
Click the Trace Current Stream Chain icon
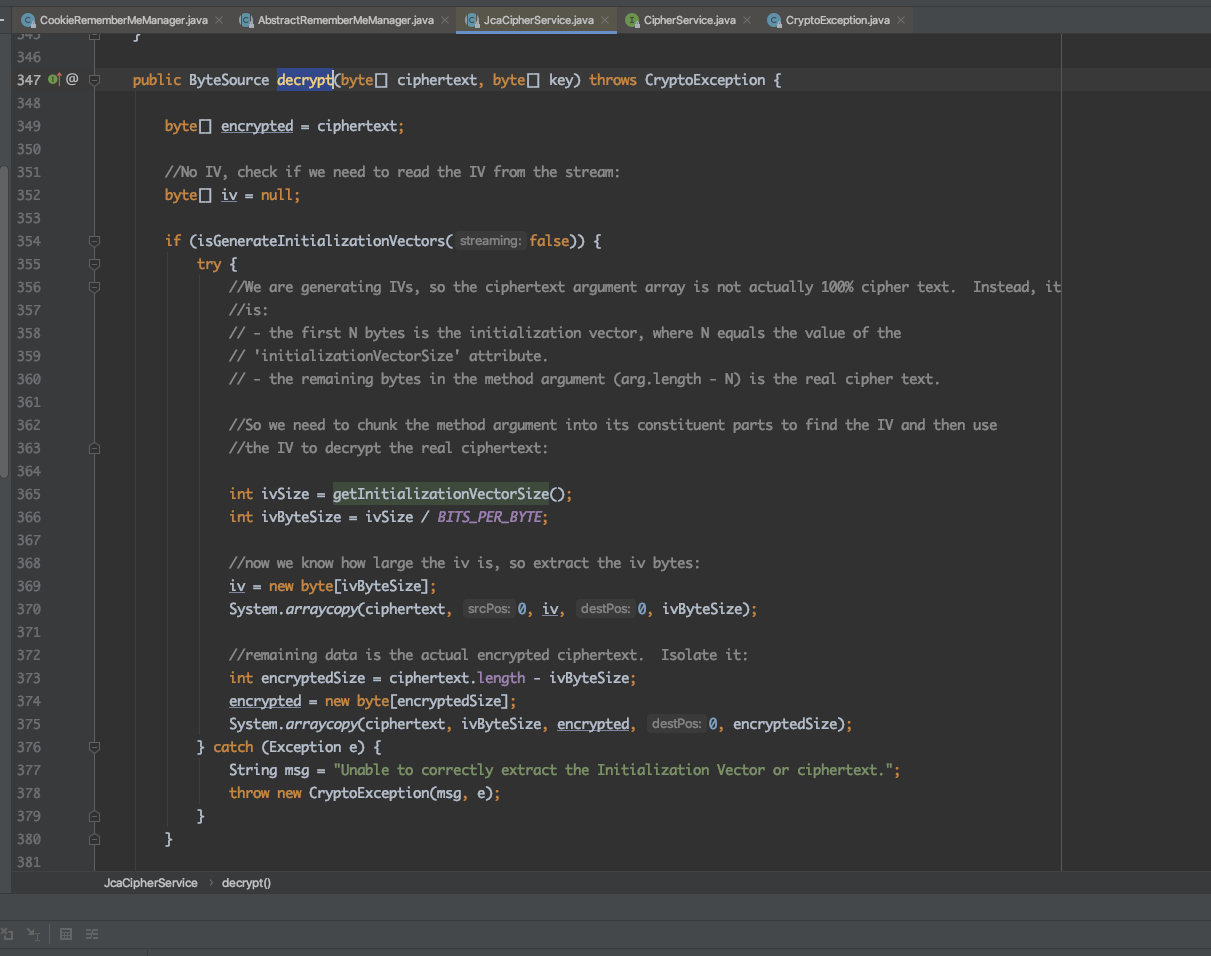[92, 934]
